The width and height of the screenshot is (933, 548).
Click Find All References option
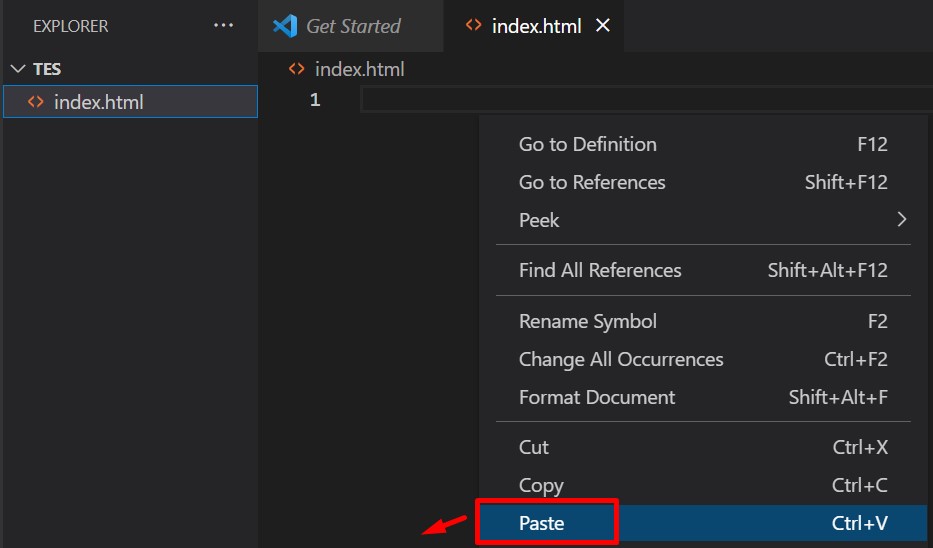pyautogui.click(x=600, y=270)
